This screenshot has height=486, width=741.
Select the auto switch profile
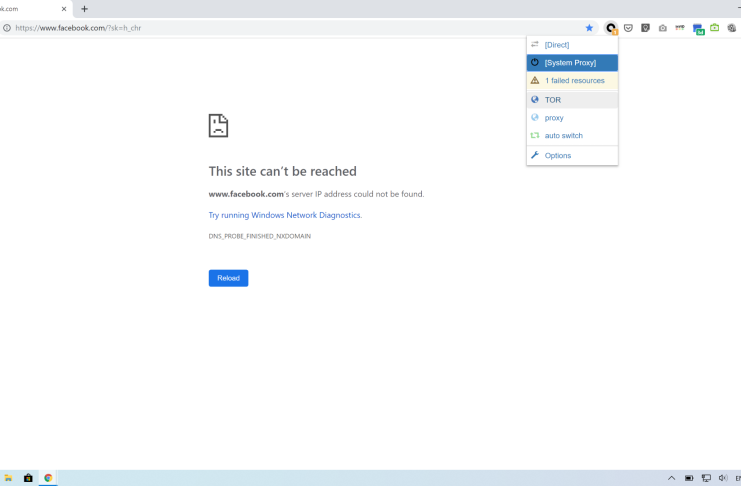click(x=572, y=135)
